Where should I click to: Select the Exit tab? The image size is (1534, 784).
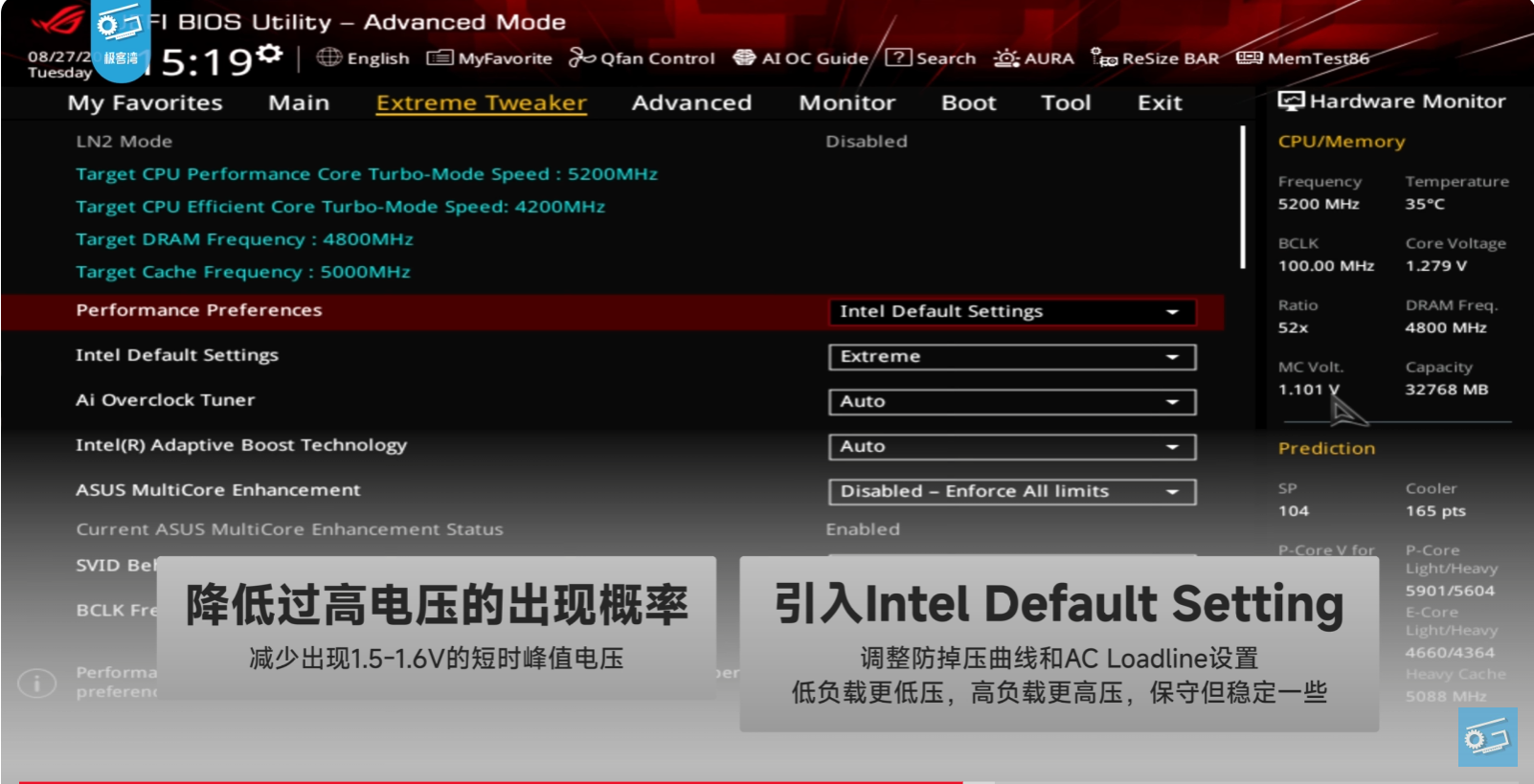1160,102
